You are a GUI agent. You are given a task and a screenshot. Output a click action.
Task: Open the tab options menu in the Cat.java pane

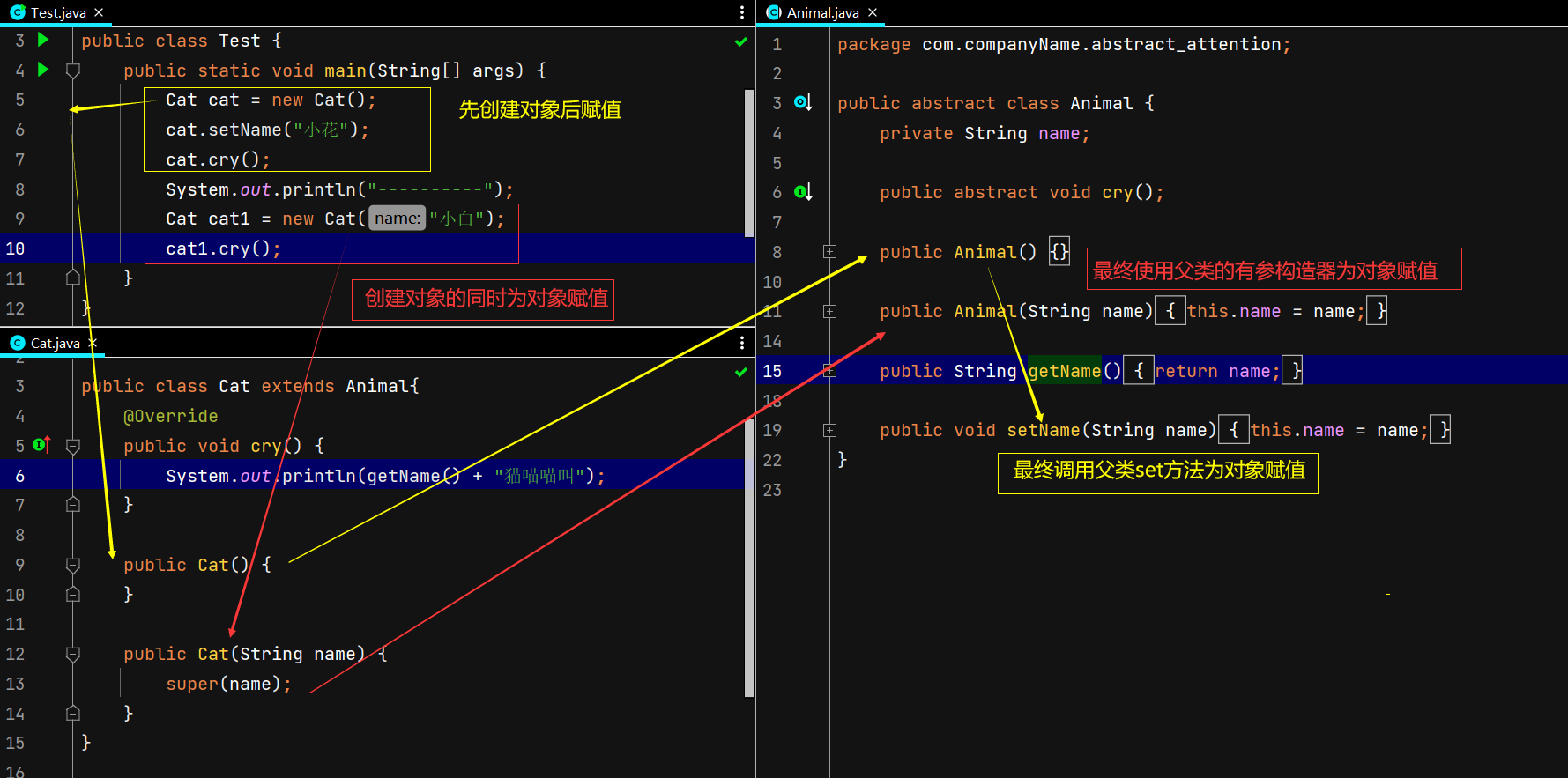[x=742, y=343]
